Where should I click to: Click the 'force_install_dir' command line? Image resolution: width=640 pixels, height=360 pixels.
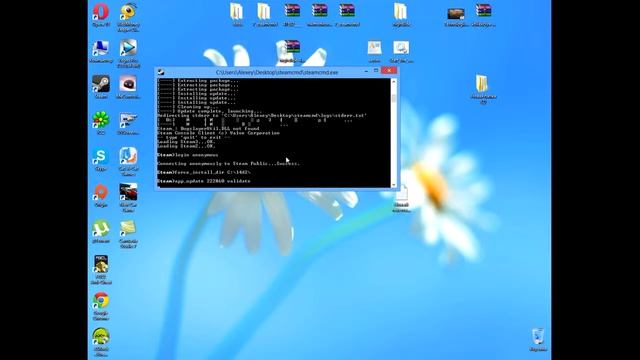[x=204, y=172]
